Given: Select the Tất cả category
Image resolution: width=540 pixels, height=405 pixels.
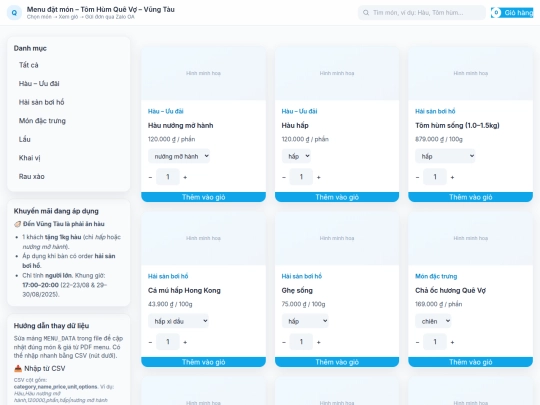Looking at the screenshot, I should [x=69, y=65].
